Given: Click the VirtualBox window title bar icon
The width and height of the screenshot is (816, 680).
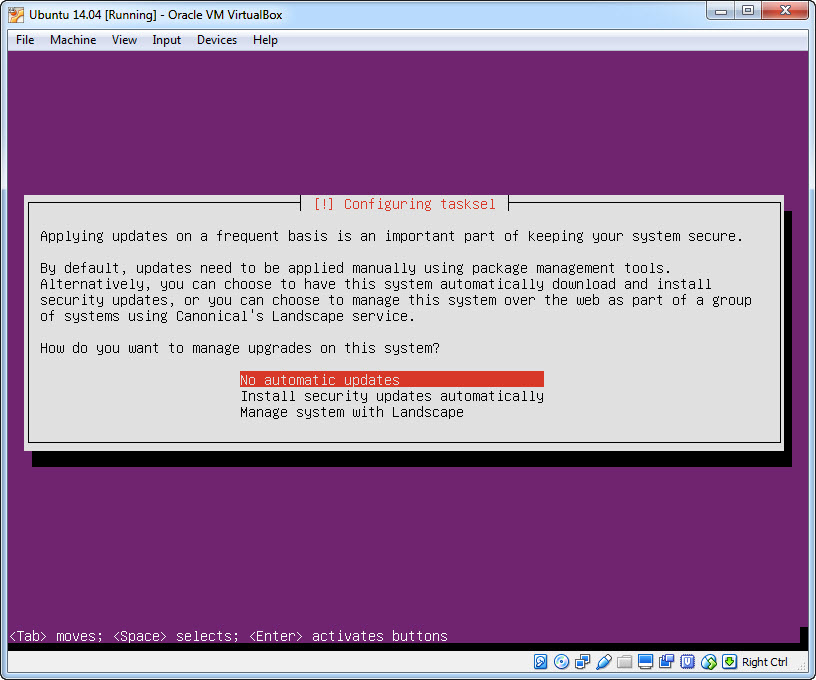Looking at the screenshot, I should (16, 15).
